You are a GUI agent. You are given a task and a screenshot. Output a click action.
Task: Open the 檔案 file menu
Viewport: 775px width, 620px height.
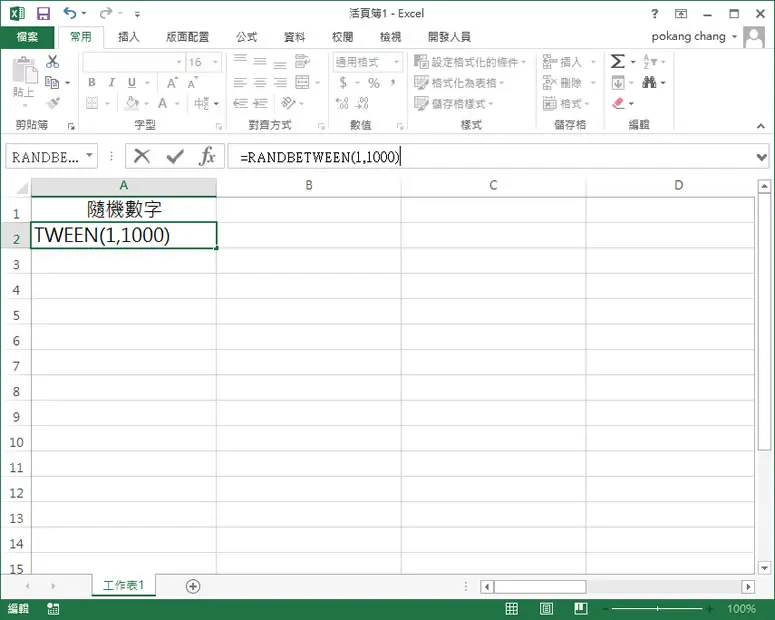coord(27,37)
